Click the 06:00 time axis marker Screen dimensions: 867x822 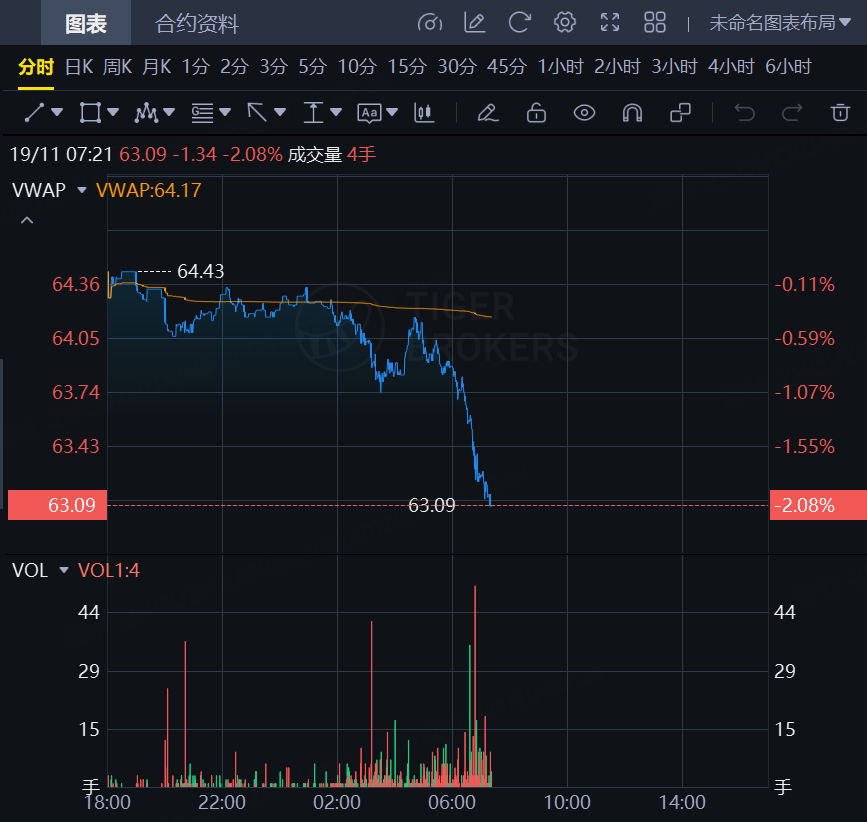pyautogui.click(x=451, y=802)
